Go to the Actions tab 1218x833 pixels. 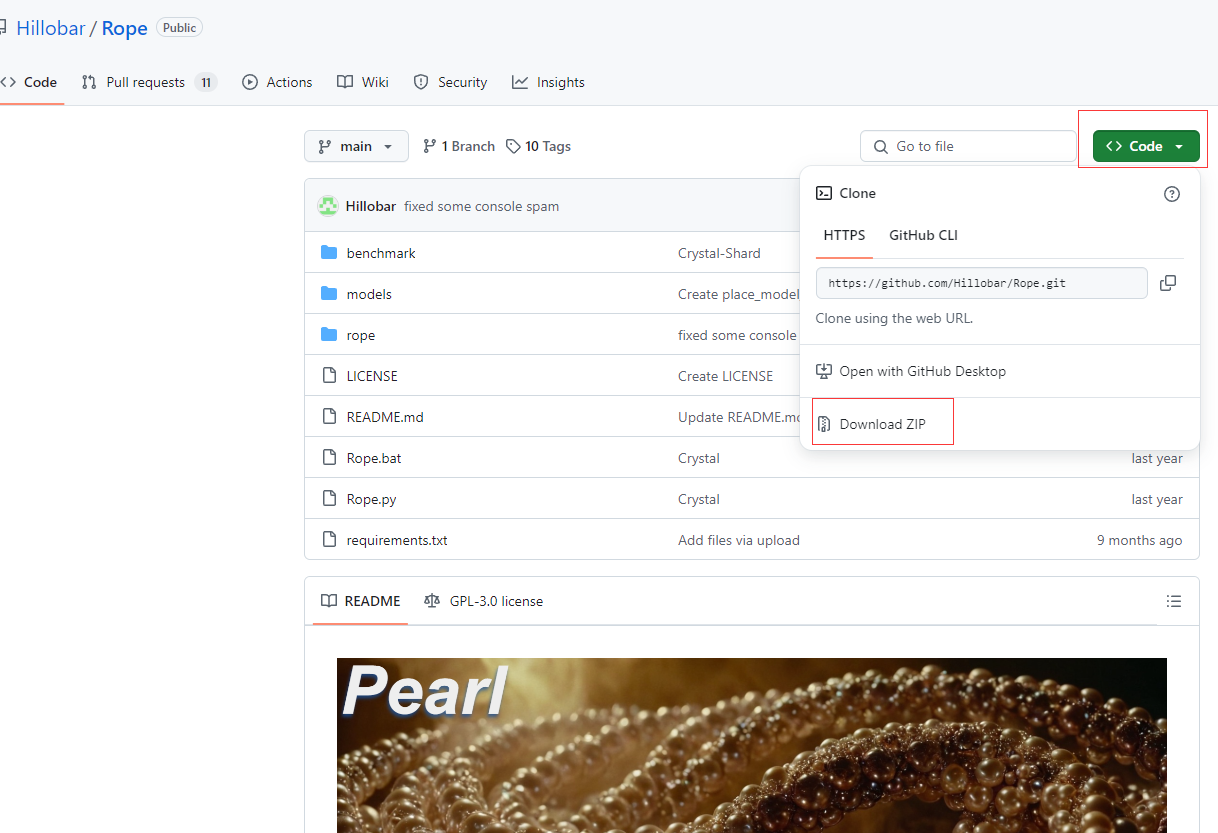277,82
